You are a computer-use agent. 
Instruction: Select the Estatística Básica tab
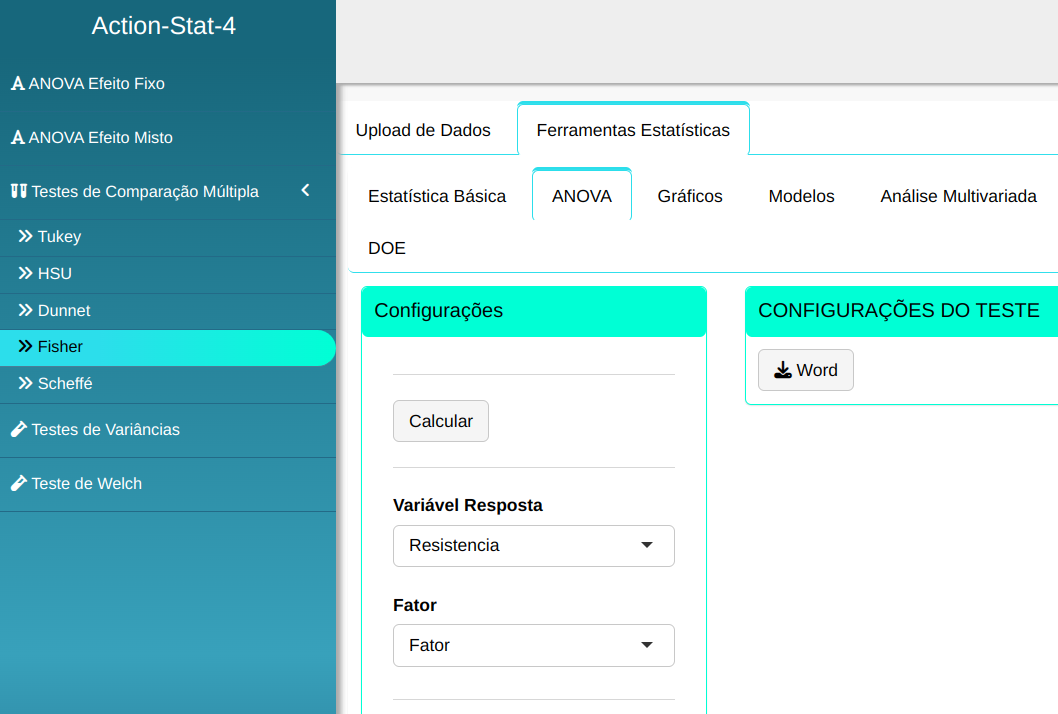(x=437, y=197)
